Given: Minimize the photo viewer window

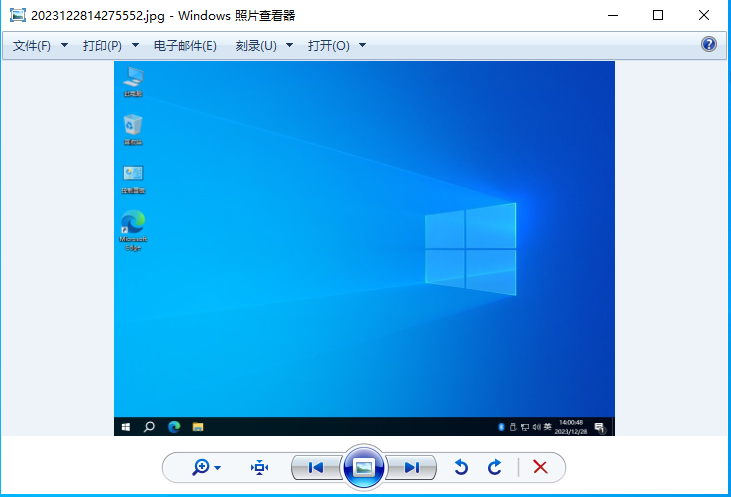Looking at the screenshot, I should 613,15.
